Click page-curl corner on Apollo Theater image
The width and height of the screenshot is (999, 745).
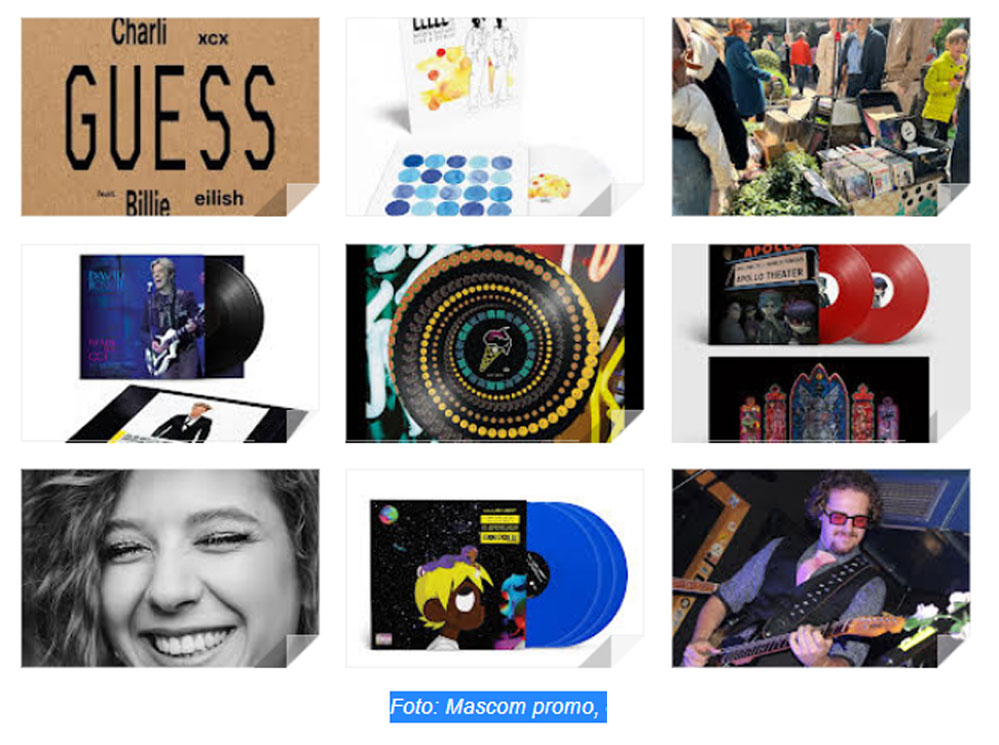(x=953, y=426)
